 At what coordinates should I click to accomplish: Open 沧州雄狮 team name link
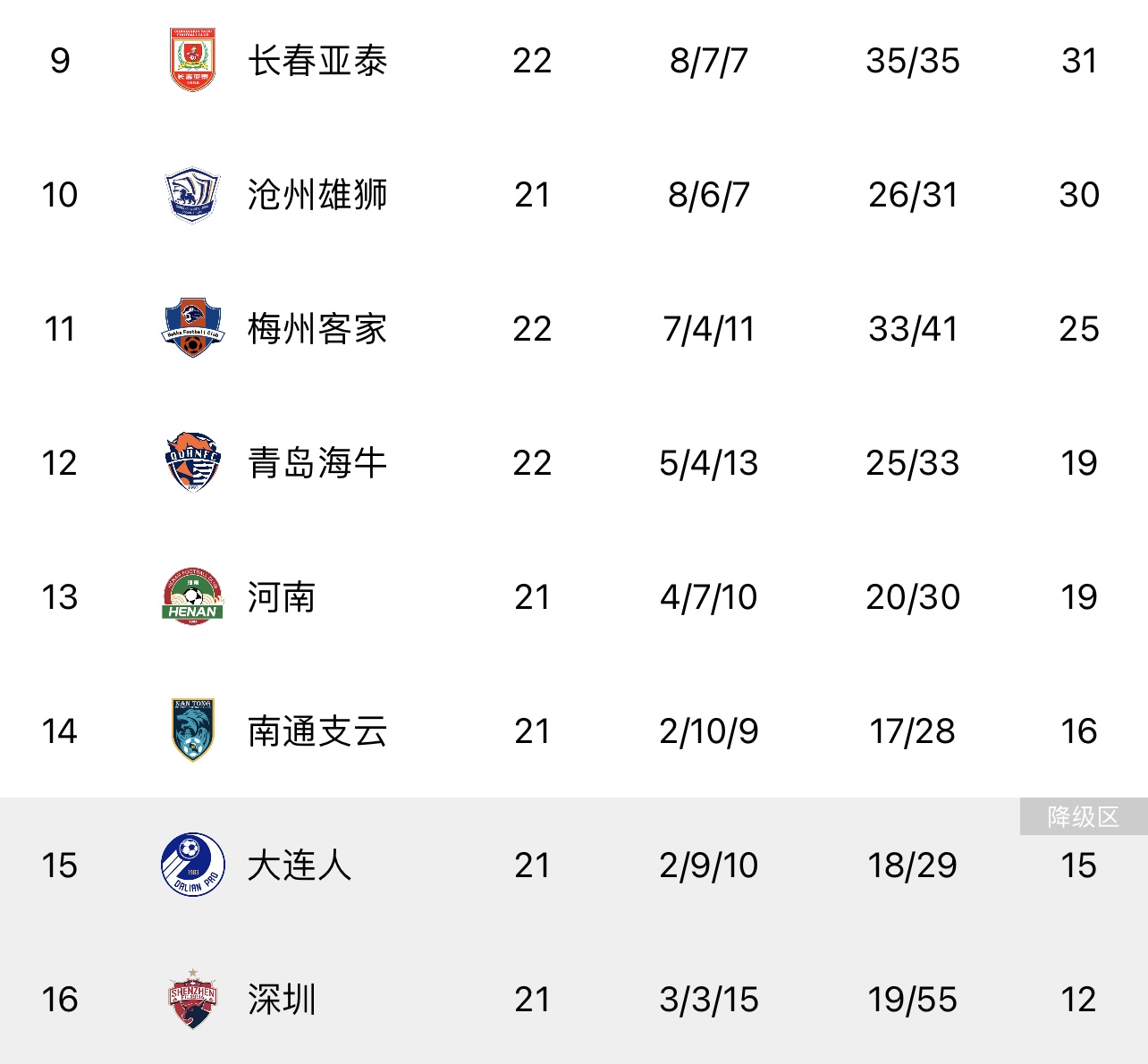pyautogui.click(x=317, y=195)
